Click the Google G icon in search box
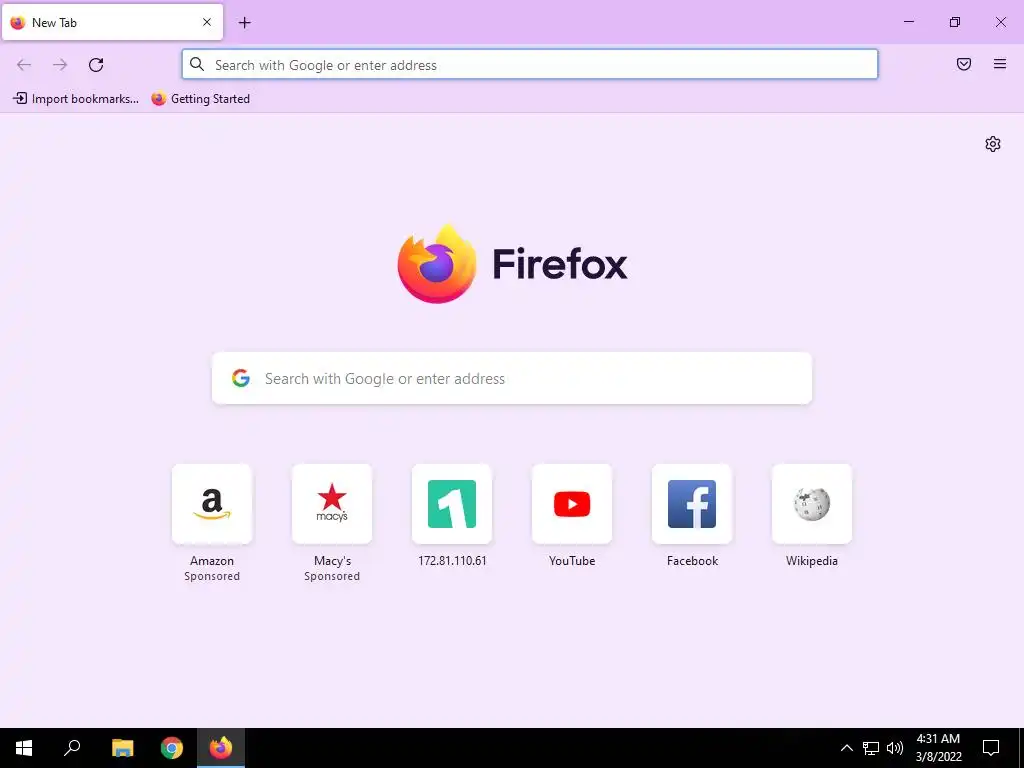The height and width of the screenshot is (768, 1024). click(241, 378)
